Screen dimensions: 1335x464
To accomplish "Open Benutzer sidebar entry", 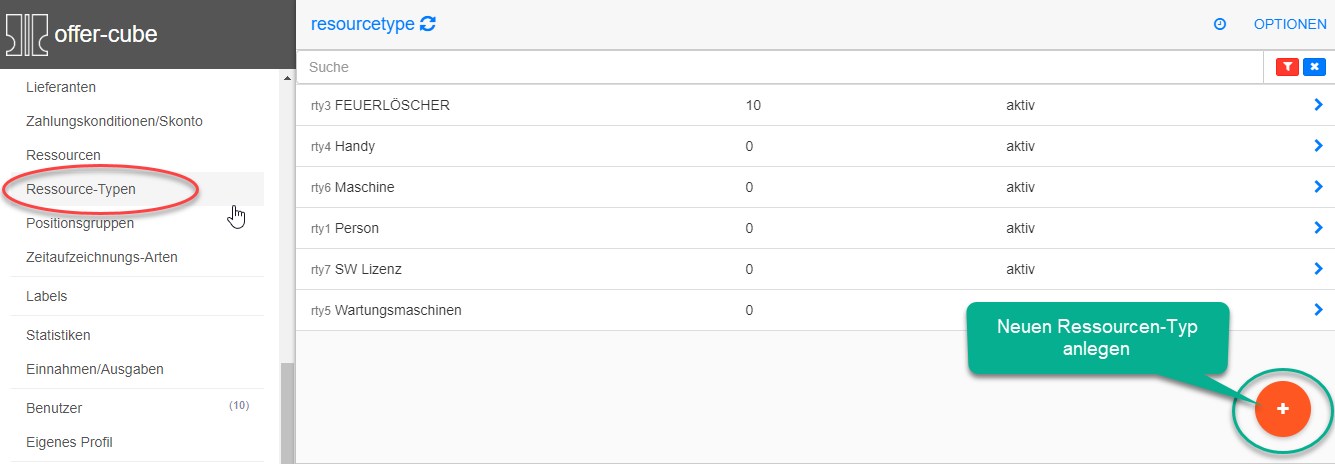I will click(x=54, y=408).
